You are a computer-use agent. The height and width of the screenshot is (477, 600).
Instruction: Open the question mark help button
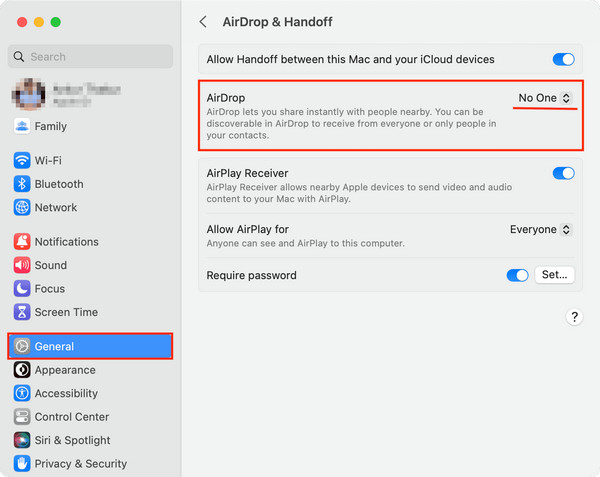574,317
